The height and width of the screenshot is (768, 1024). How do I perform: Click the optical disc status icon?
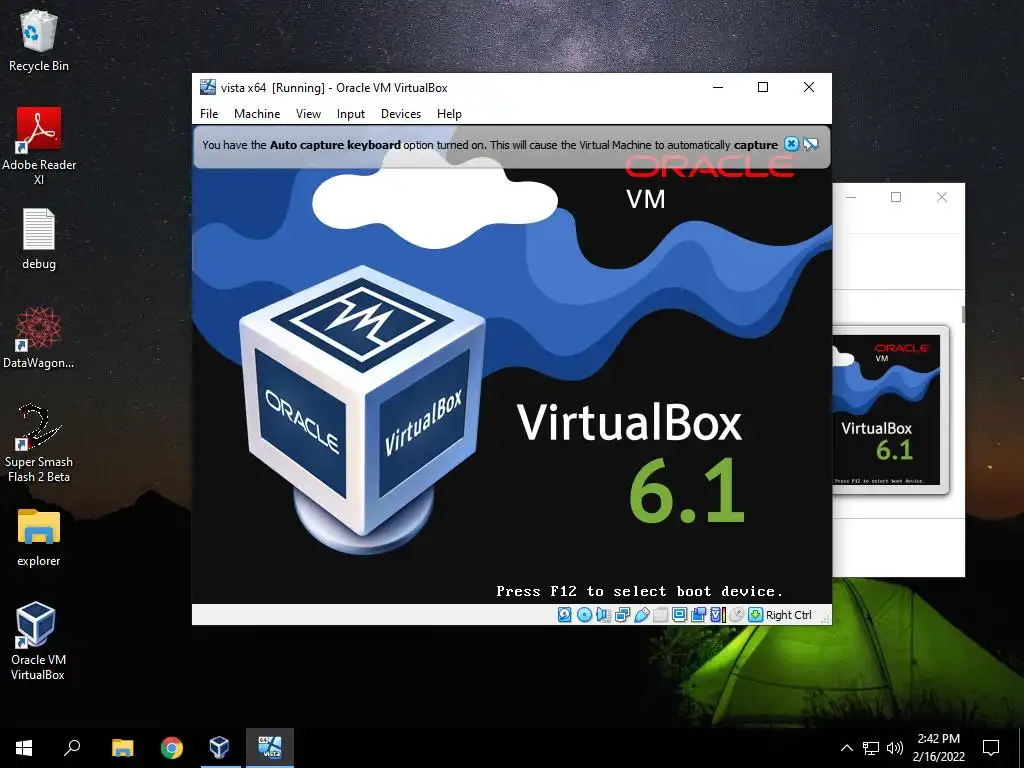tap(584, 615)
